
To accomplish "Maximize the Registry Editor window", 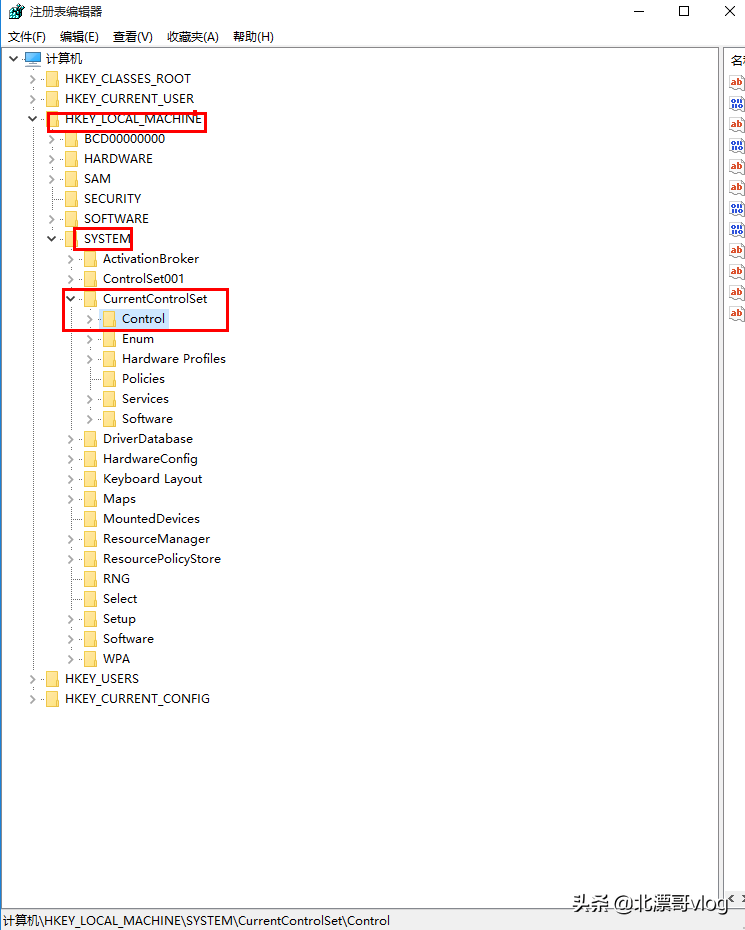I will [684, 11].
